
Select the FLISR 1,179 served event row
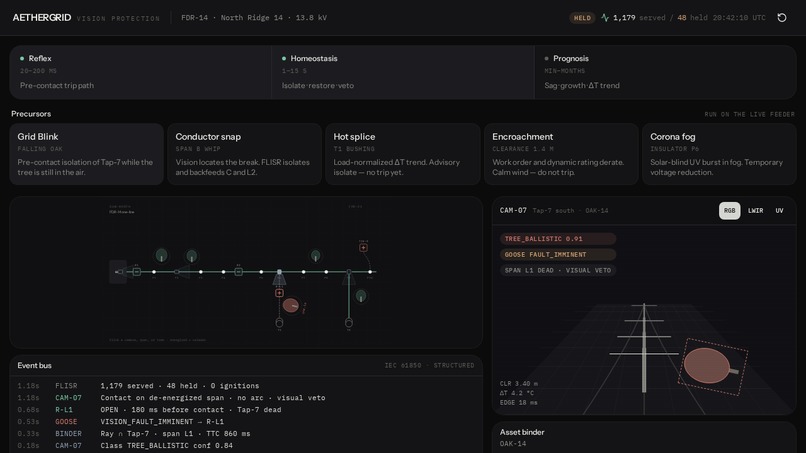(x=246, y=386)
